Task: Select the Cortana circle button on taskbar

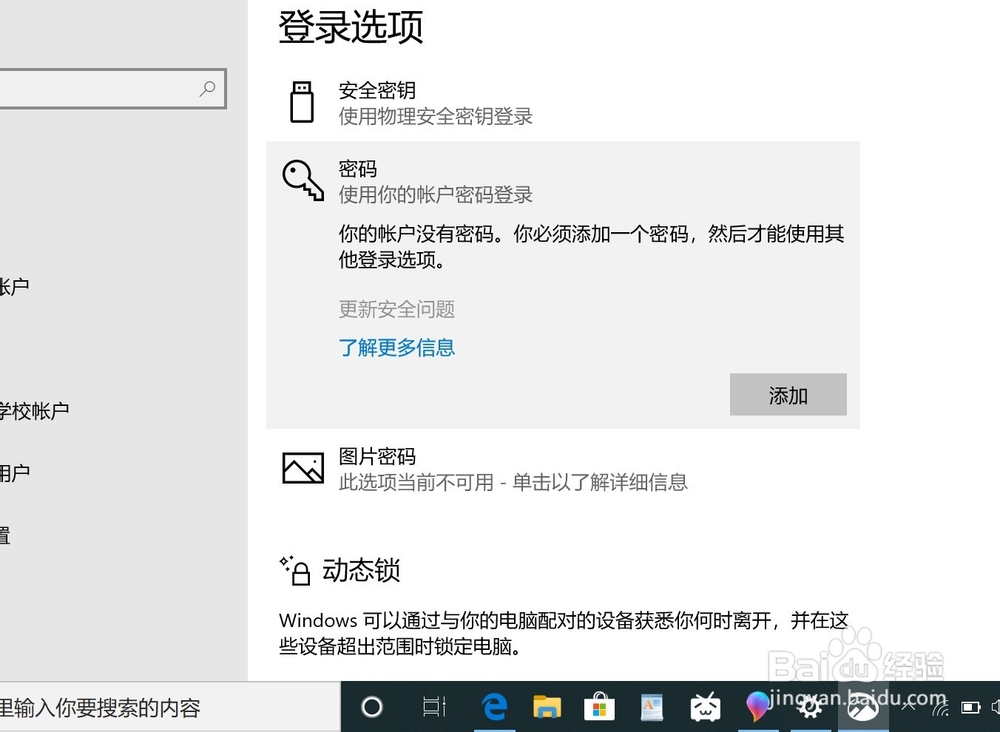Action: [371, 707]
